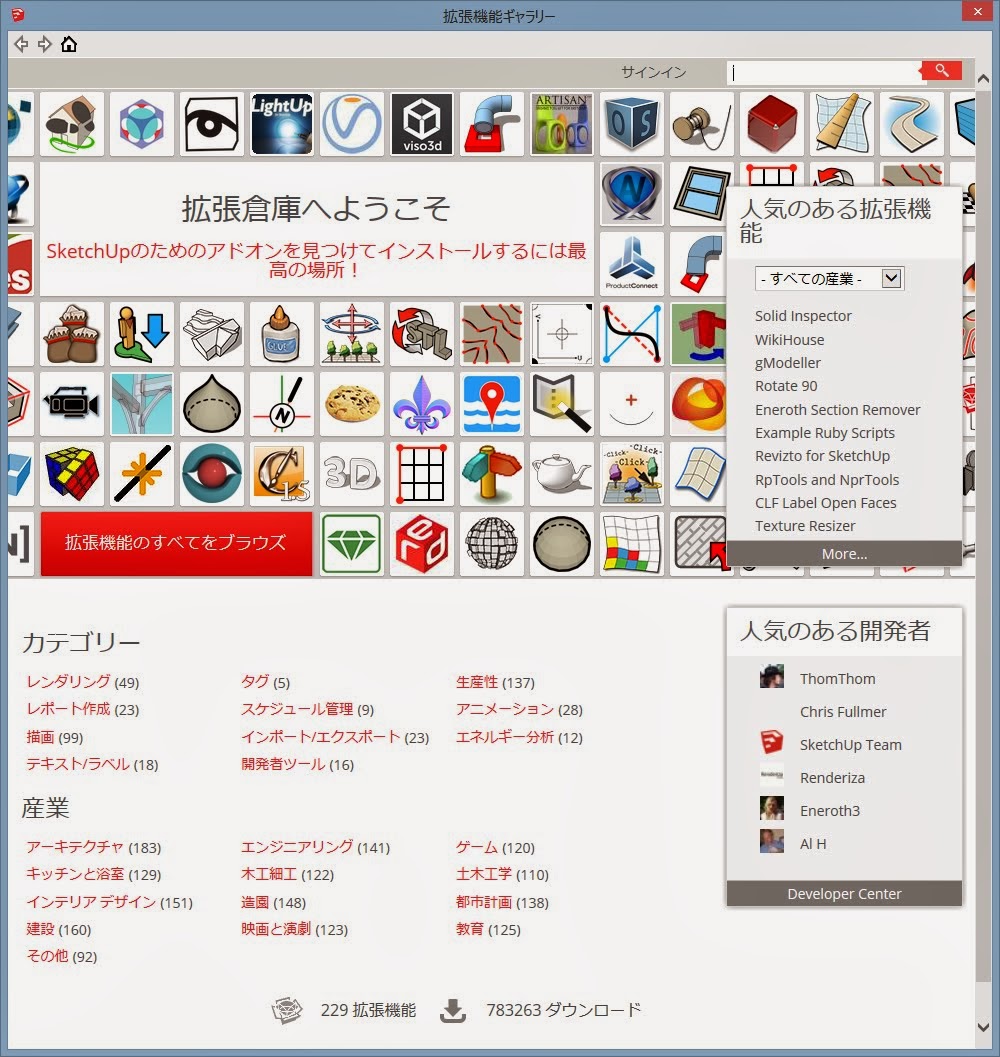Screen dimensions: 1000x1057
Task: View developer Chris Fullmer's profile
Action: [x=843, y=712]
